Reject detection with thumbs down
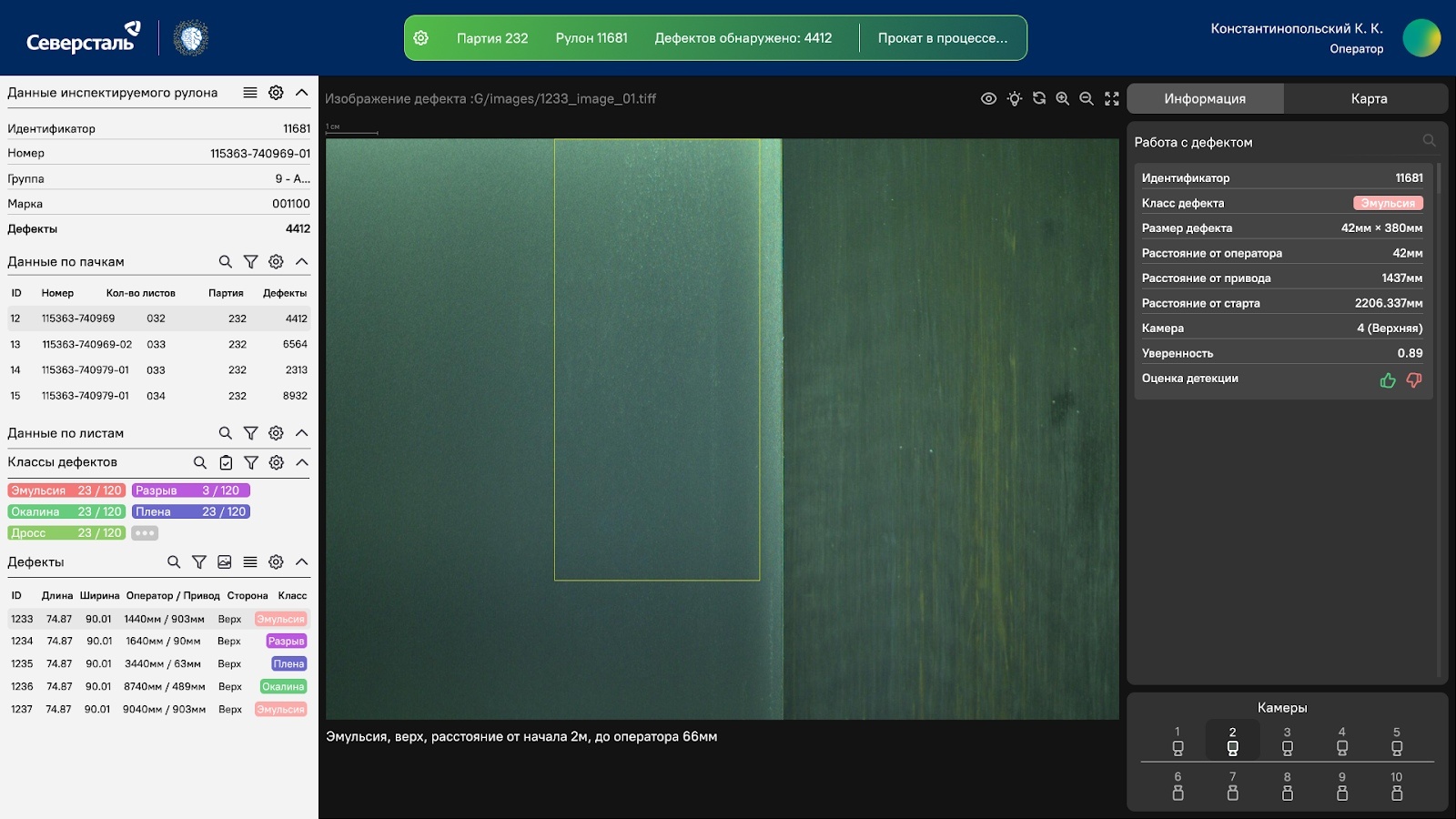Screen dimensions: 1456x819 (x=1414, y=380)
